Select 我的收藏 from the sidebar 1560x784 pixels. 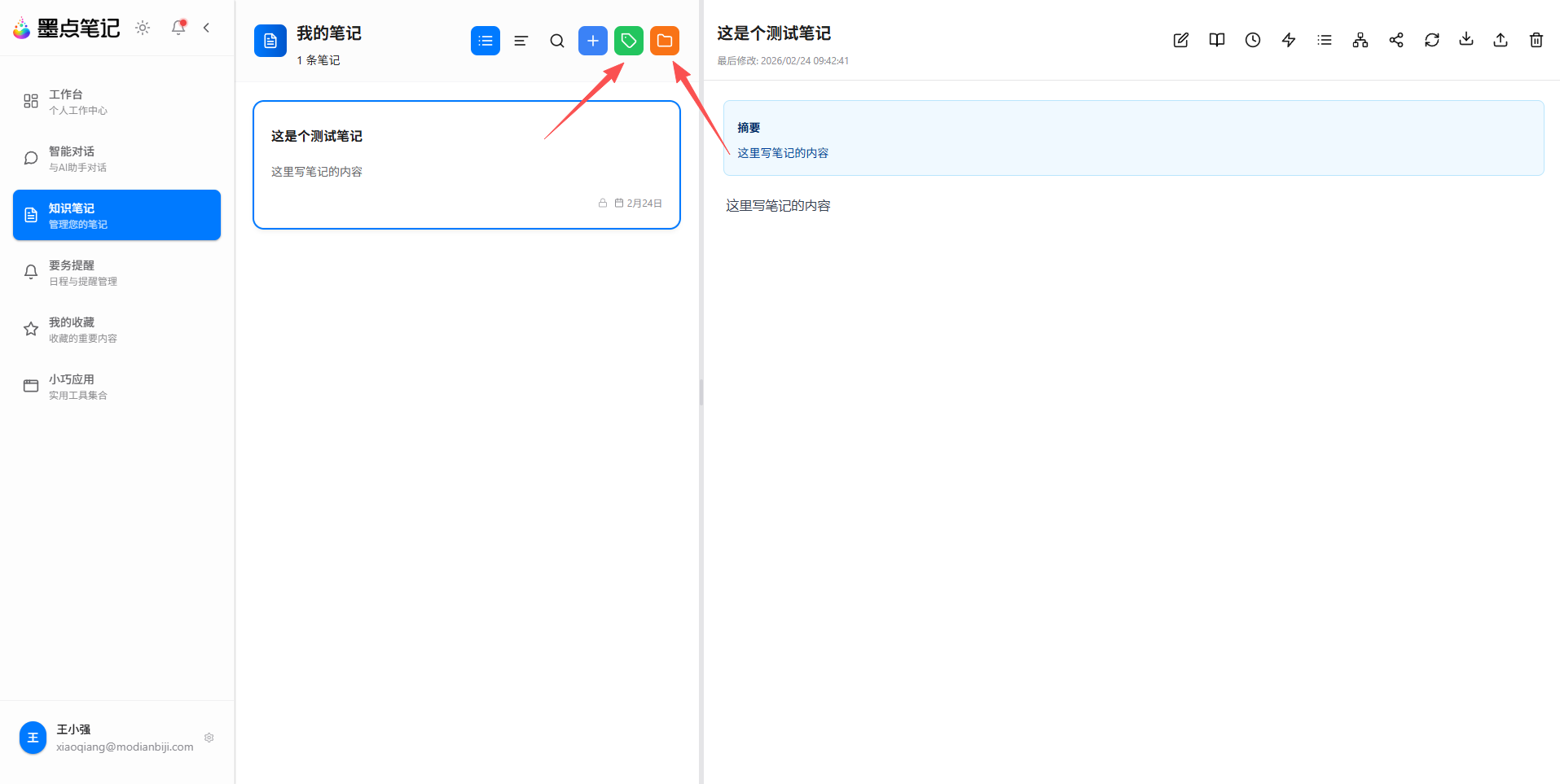(x=116, y=329)
